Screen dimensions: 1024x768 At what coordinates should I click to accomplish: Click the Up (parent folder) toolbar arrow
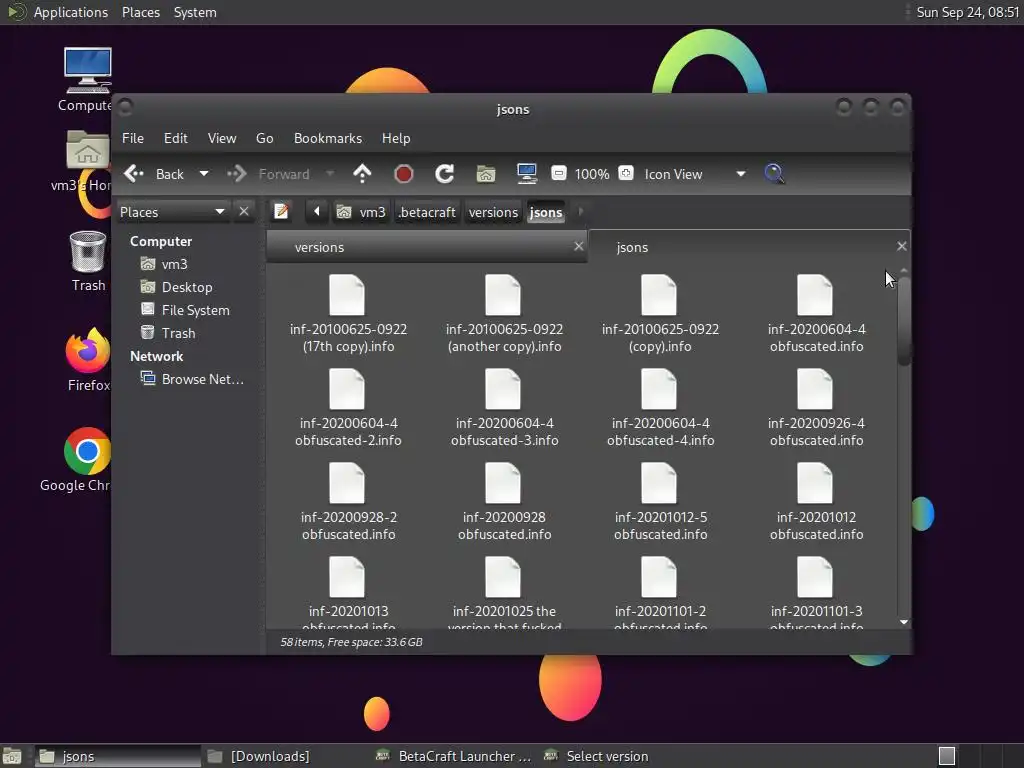362,174
